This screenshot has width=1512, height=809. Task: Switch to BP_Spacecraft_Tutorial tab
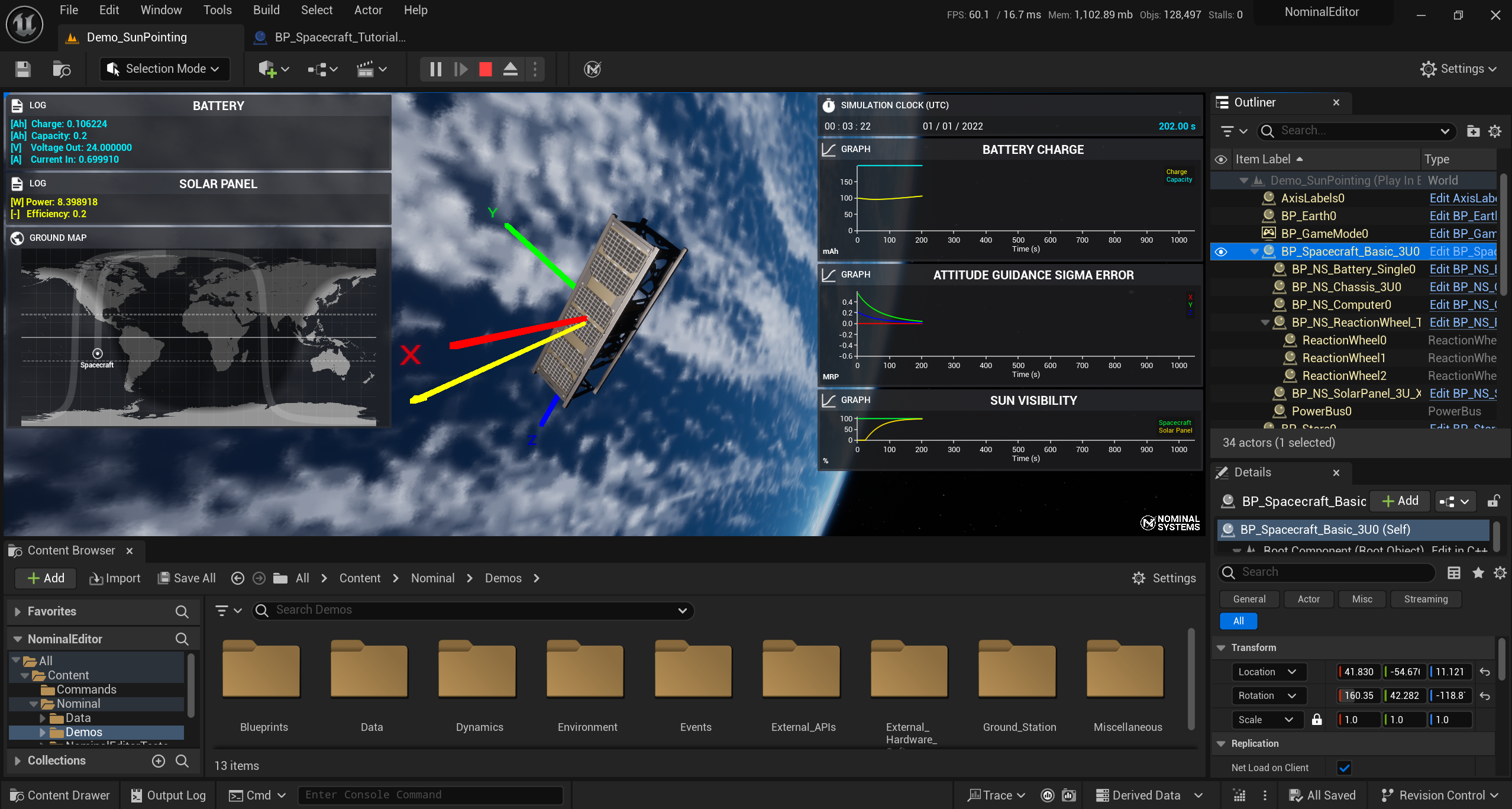coord(329,37)
